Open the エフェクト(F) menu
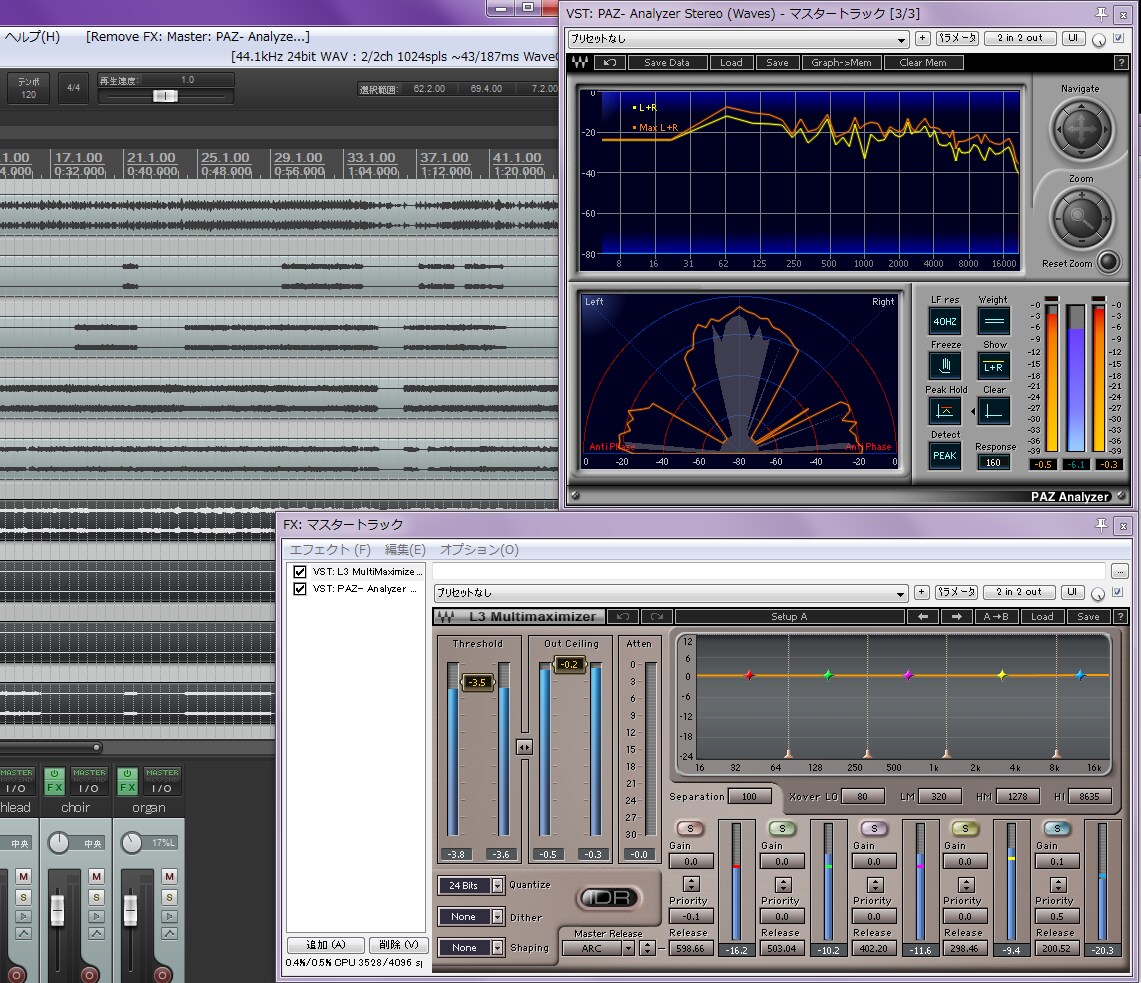 (330, 549)
